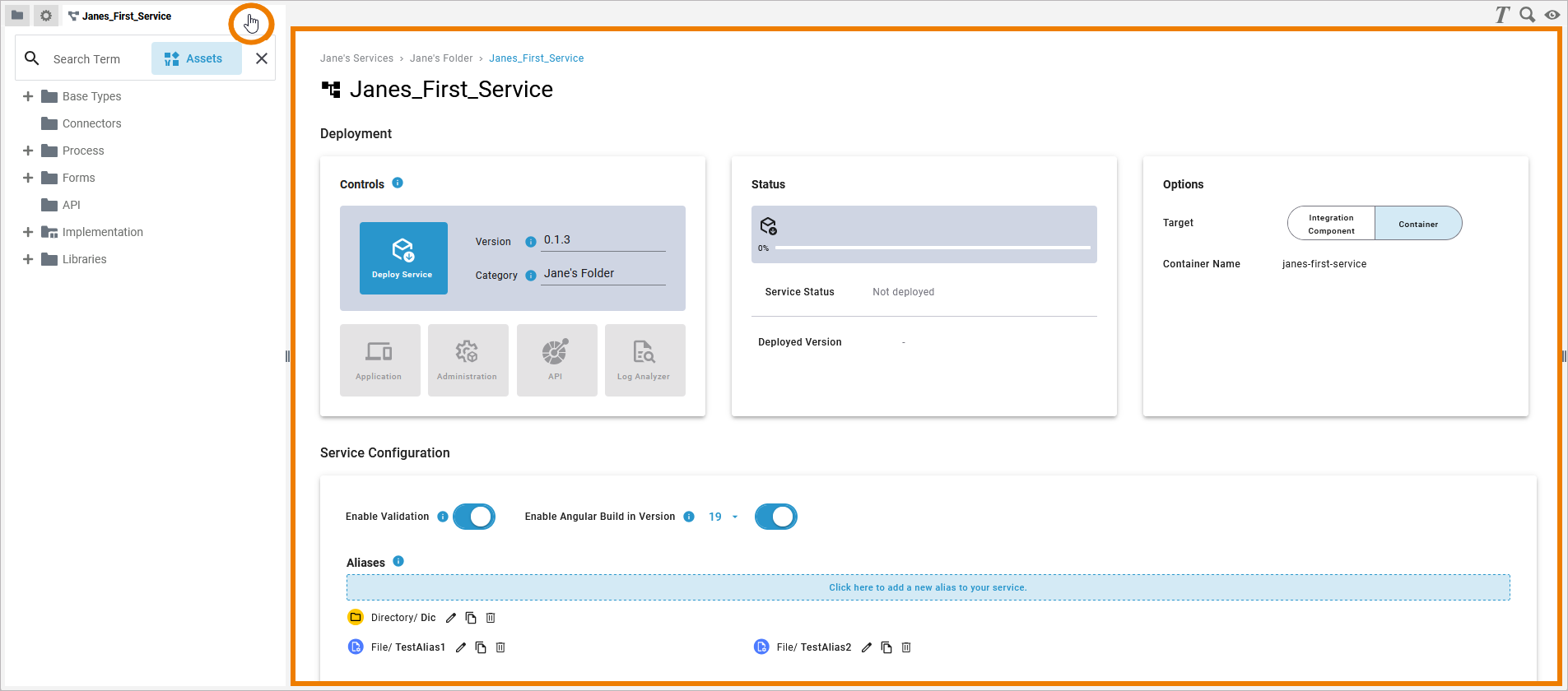Image resolution: width=1568 pixels, height=691 pixels.
Task: Toggle Enable Angular Build switch
Action: (776, 517)
